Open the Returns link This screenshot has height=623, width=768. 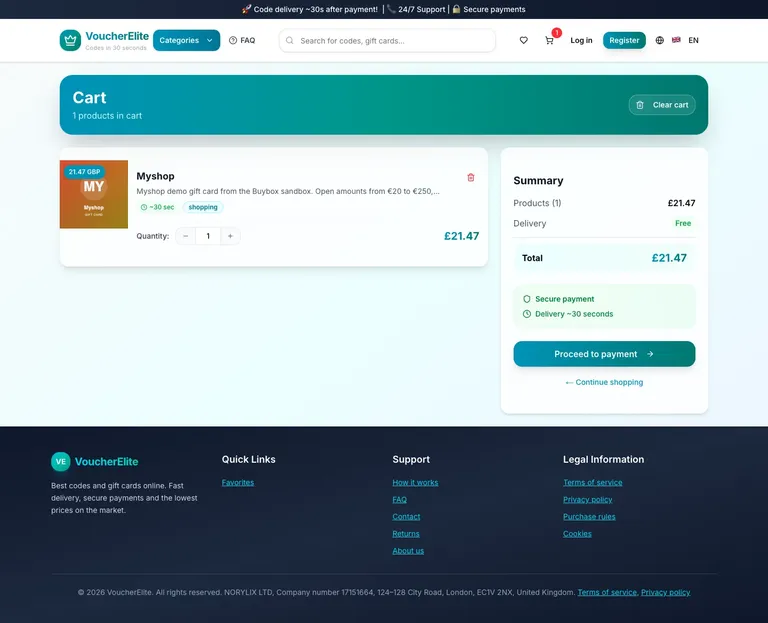pos(406,534)
